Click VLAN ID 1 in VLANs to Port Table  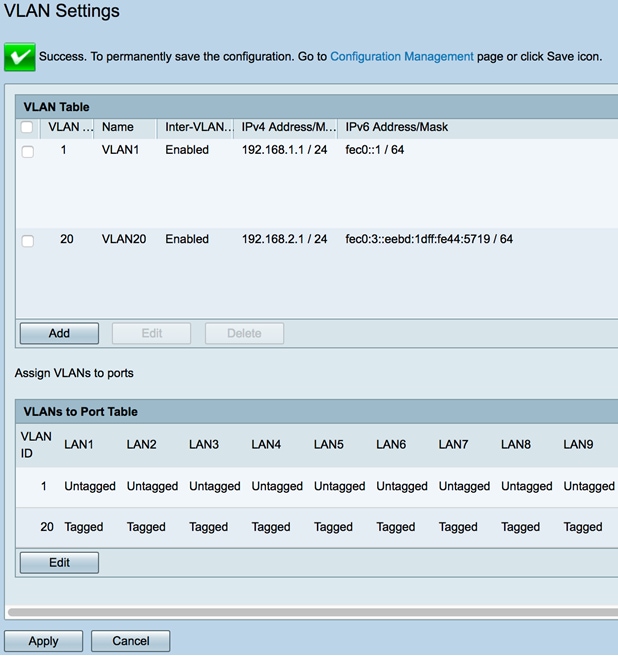coord(44,487)
